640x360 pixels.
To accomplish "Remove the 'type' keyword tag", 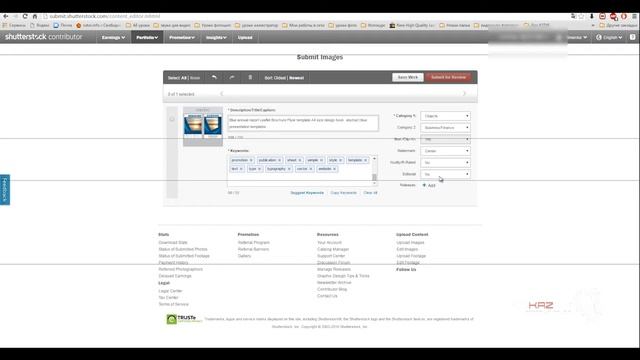I will pos(260,169).
